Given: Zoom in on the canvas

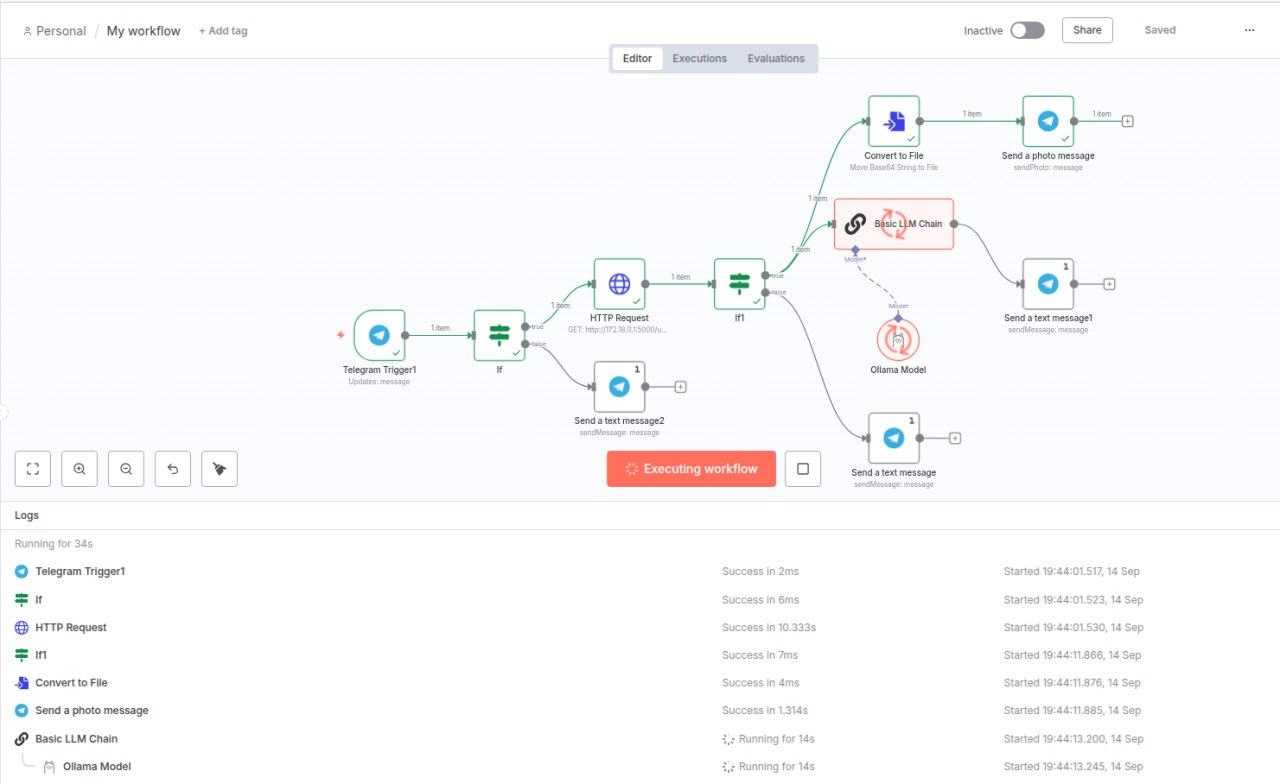Looking at the screenshot, I should point(80,468).
